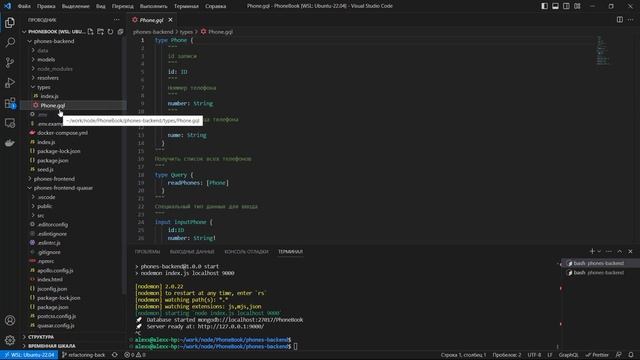Open the Файл menu
The width and height of the screenshot is (640, 360).
point(24,6)
